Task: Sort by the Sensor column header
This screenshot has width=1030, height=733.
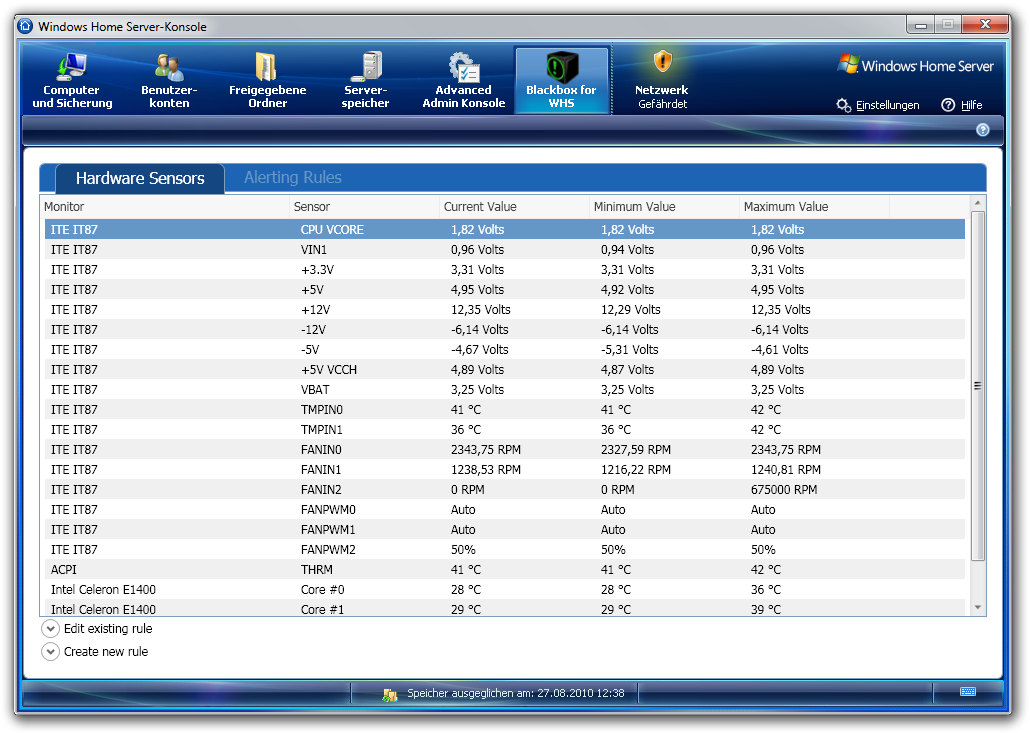Action: pos(365,206)
